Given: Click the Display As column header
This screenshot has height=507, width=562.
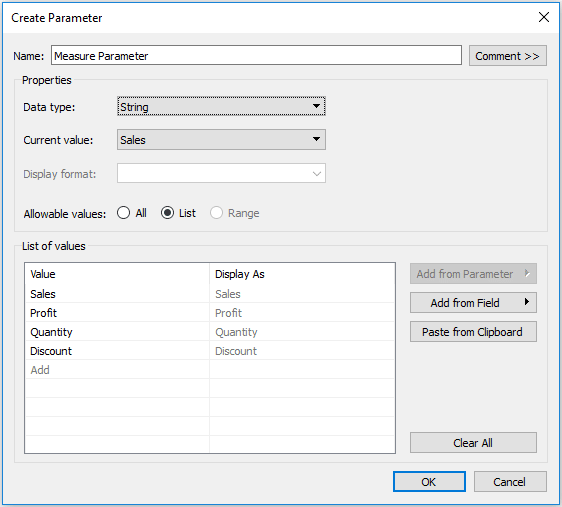Looking at the screenshot, I should click(x=302, y=274).
